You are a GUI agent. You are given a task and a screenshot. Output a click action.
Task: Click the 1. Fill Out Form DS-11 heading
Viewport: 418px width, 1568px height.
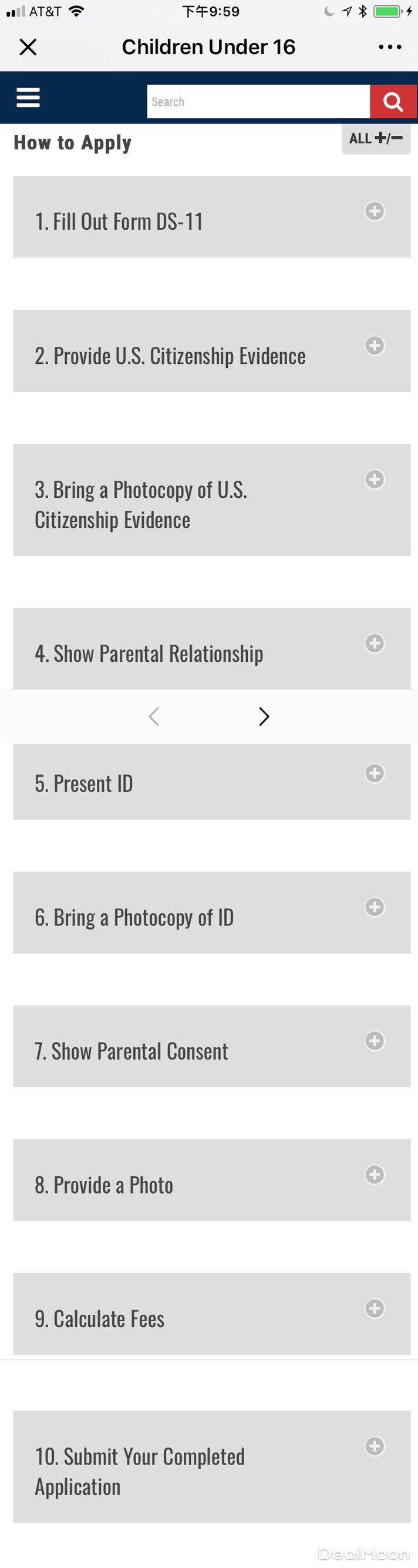coord(119,222)
